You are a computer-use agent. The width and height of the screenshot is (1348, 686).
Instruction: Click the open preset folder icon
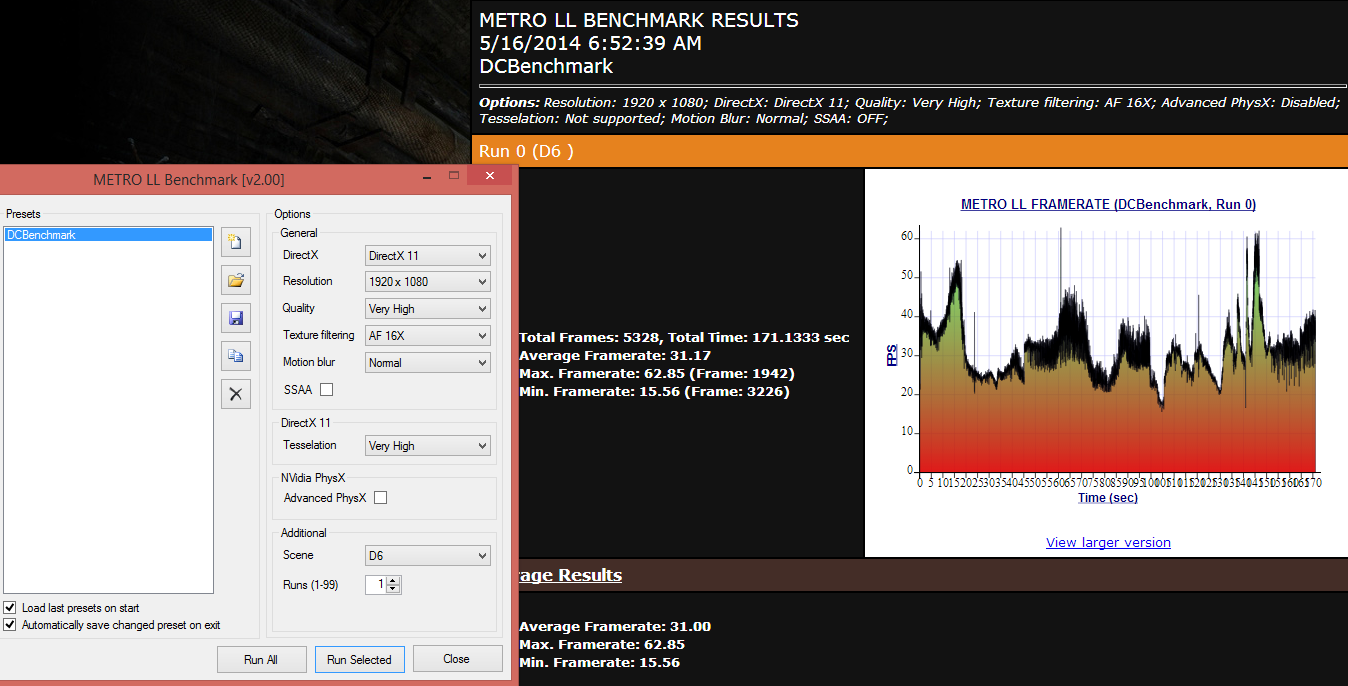[x=236, y=280]
